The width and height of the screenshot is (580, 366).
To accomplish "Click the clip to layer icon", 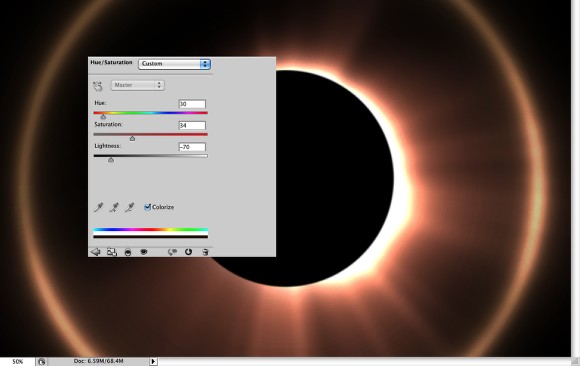I will click(x=128, y=252).
